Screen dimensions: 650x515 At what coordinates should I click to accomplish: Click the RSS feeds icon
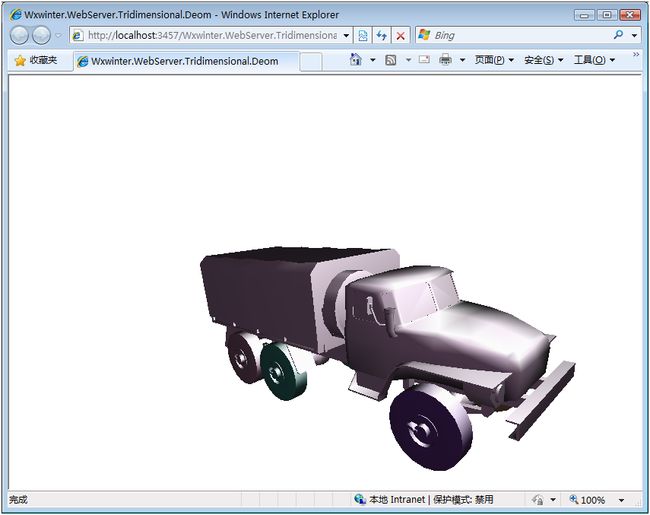(x=390, y=60)
